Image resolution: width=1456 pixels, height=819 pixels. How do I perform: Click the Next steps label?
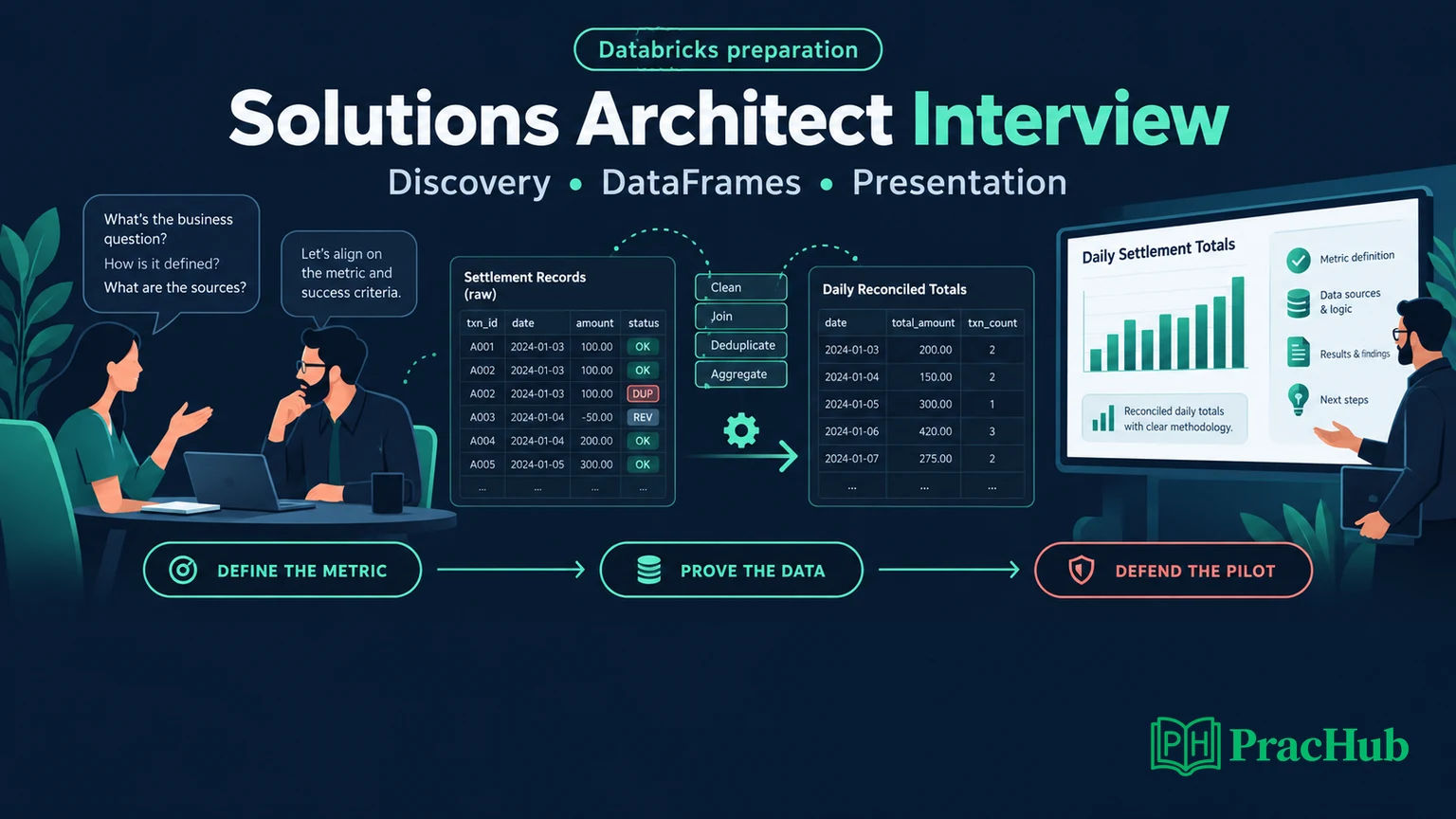pos(1344,400)
